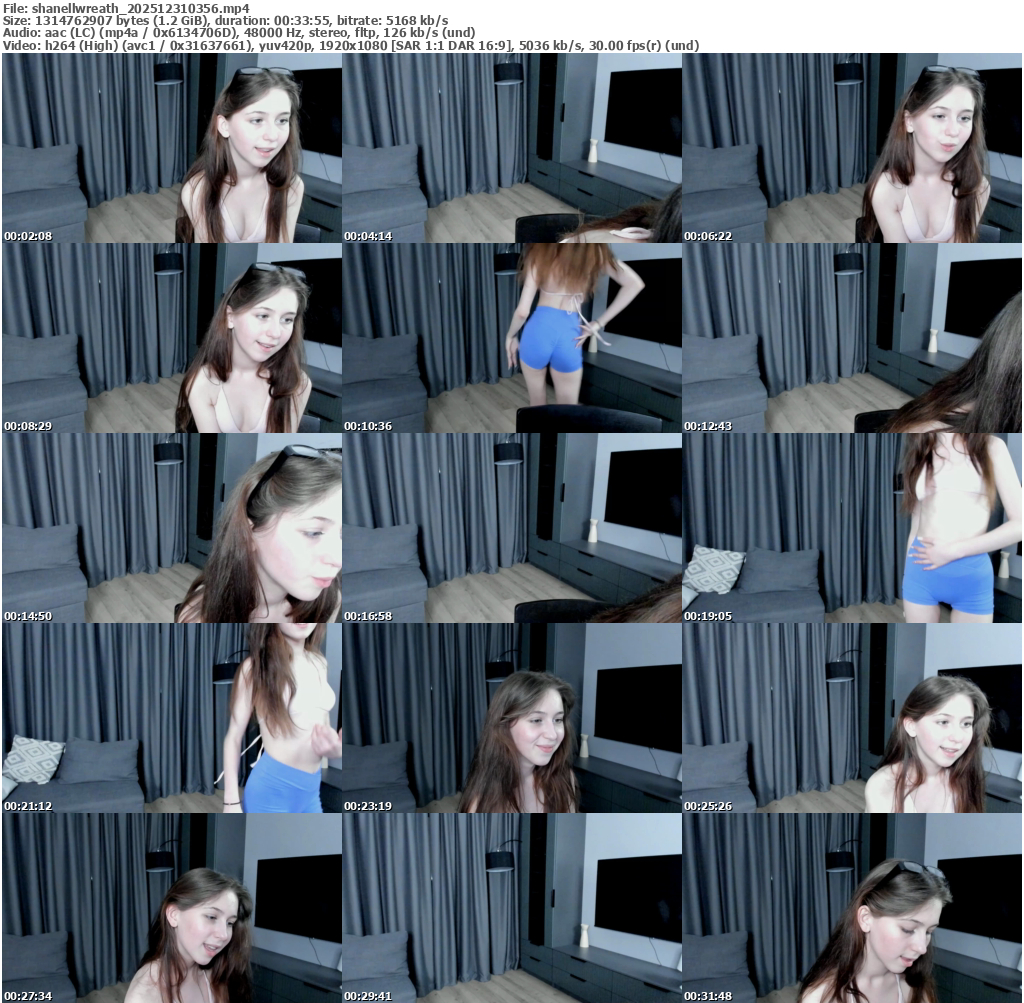Select the thumbnail stamped 00:02:08

[x=172, y=148]
